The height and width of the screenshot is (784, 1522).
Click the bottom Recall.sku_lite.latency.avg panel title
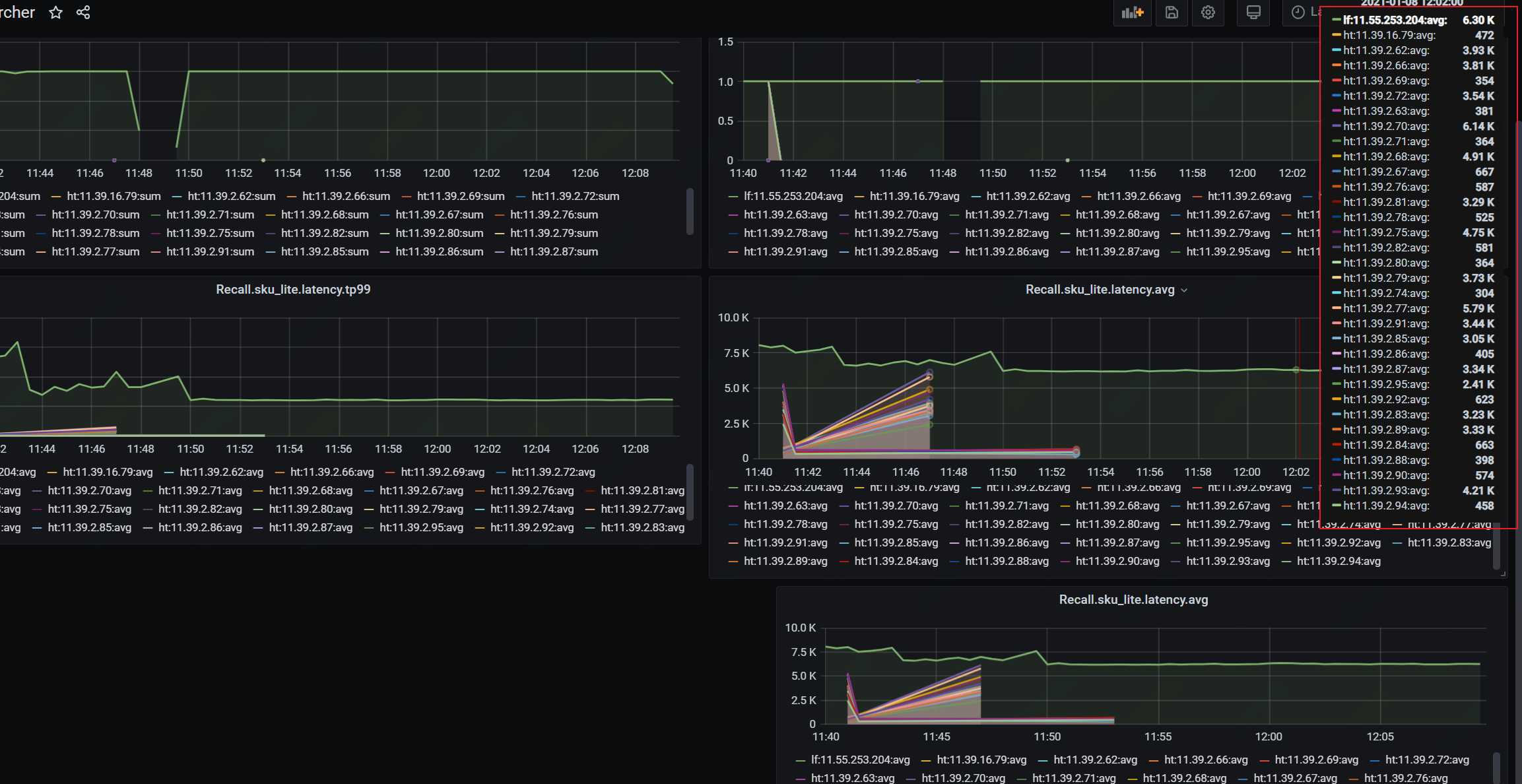[1134, 600]
